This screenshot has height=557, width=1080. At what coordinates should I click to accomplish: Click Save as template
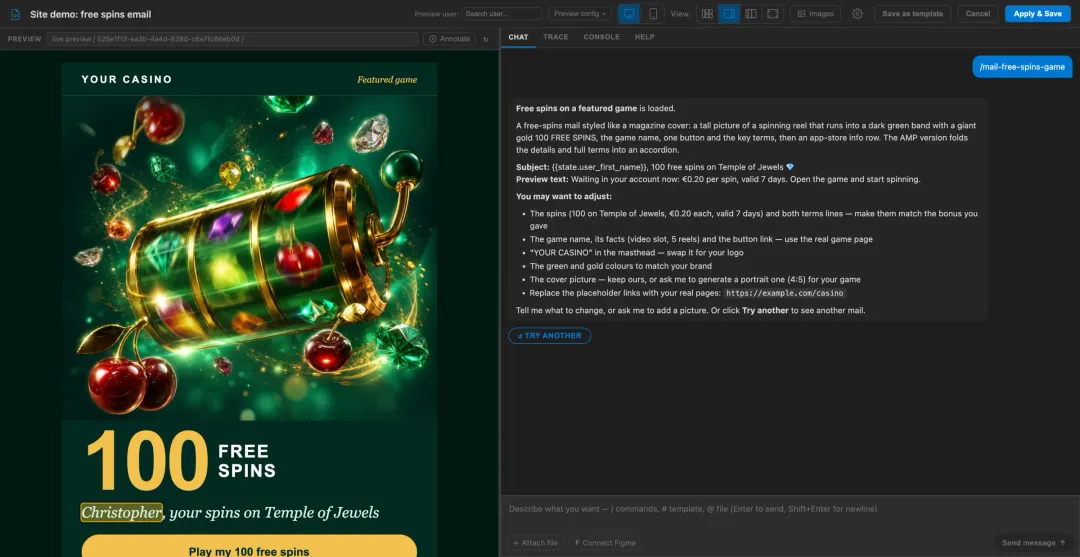pyautogui.click(x=912, y=14)
